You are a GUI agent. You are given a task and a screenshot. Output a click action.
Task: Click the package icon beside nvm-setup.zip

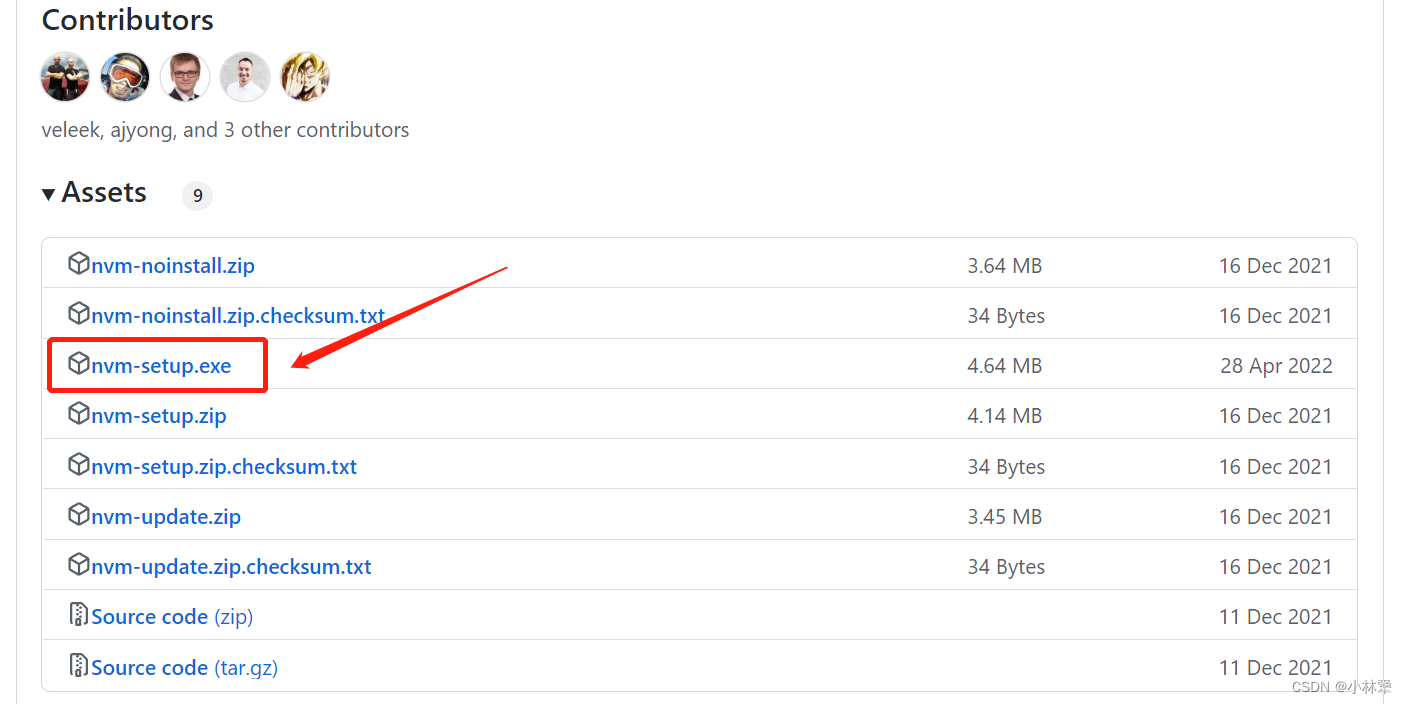(x=78, y=414)
